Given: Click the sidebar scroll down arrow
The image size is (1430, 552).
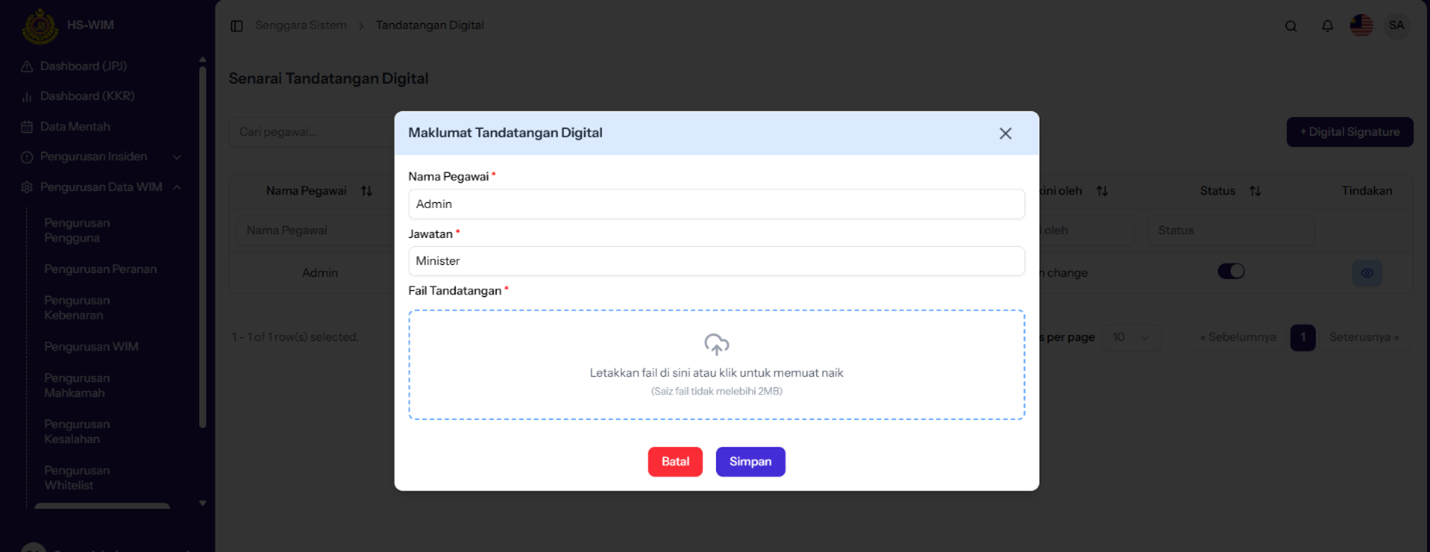Looking at the screenshot, I should coord(203,503).
